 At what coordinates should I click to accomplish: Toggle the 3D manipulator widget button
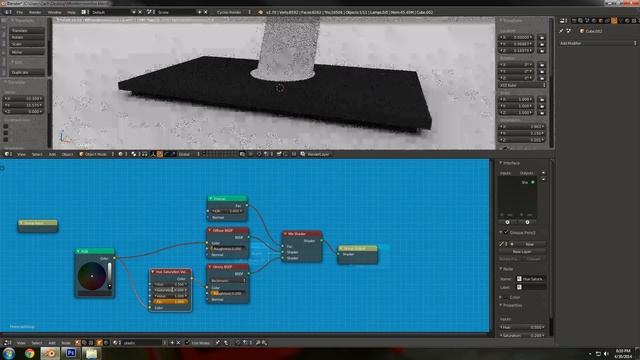153,154
